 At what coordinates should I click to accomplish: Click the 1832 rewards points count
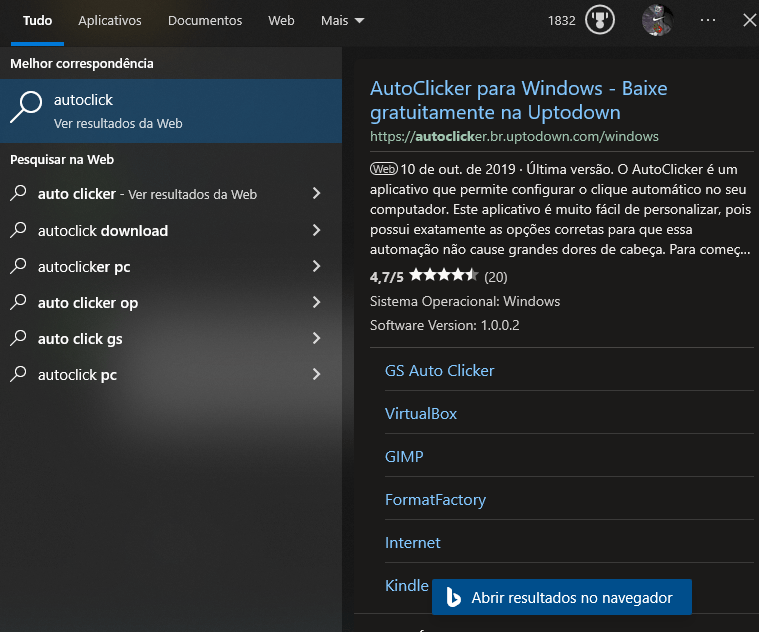562,20
